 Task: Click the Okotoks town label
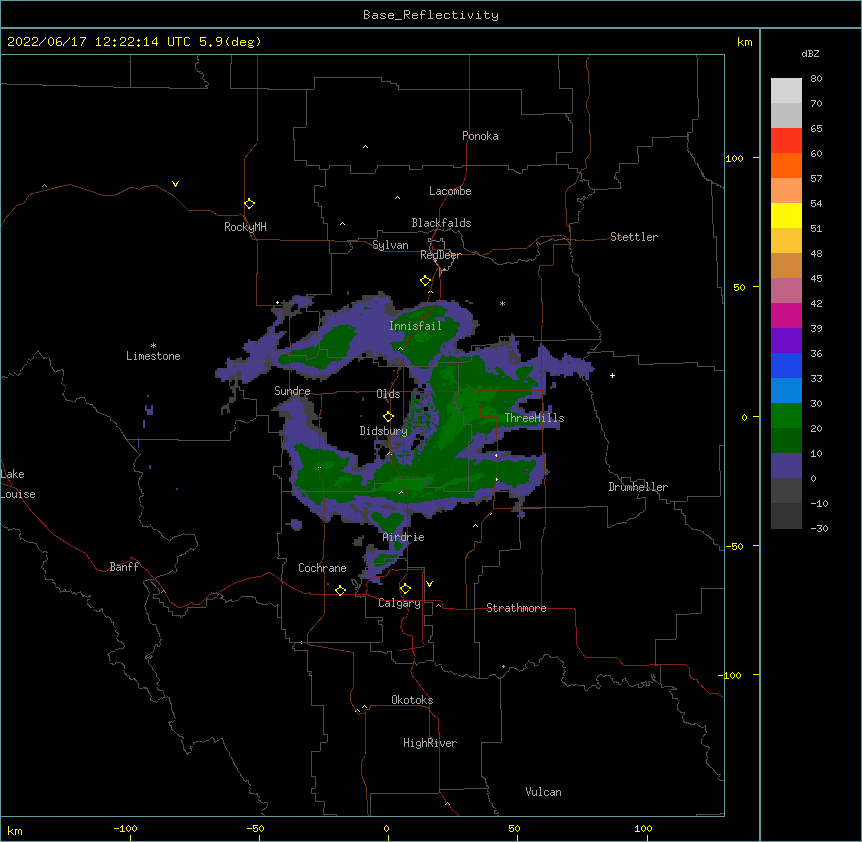[x=412, y=700]
